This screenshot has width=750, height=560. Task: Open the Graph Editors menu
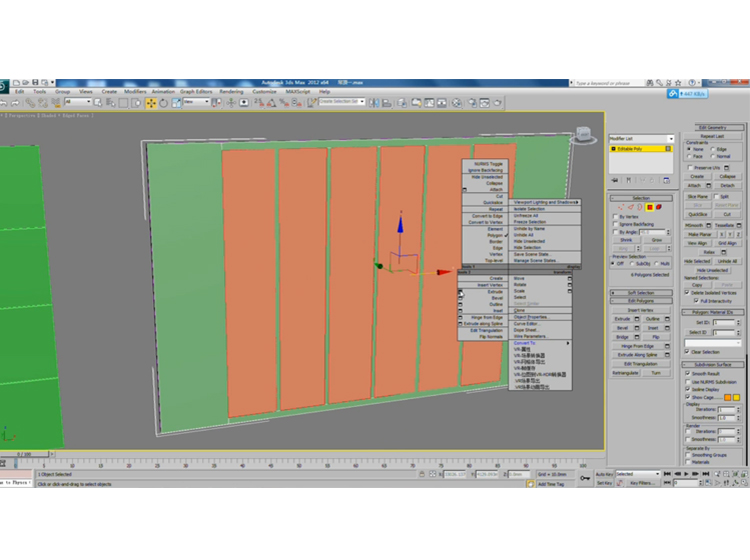click(196, 91)
